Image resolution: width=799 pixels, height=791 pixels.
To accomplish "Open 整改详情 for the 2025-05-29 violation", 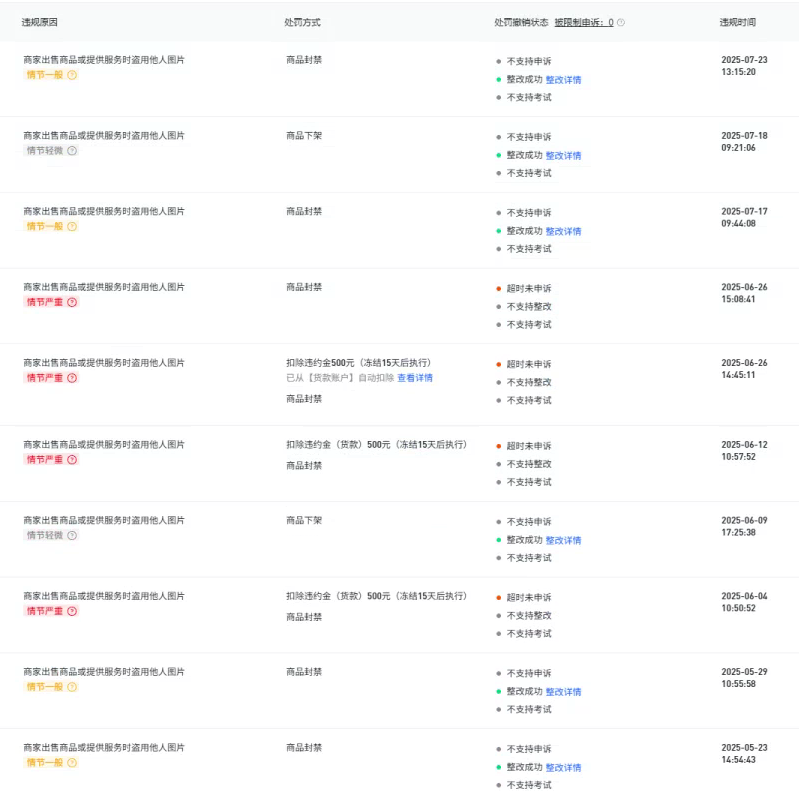I will [563, 692].
